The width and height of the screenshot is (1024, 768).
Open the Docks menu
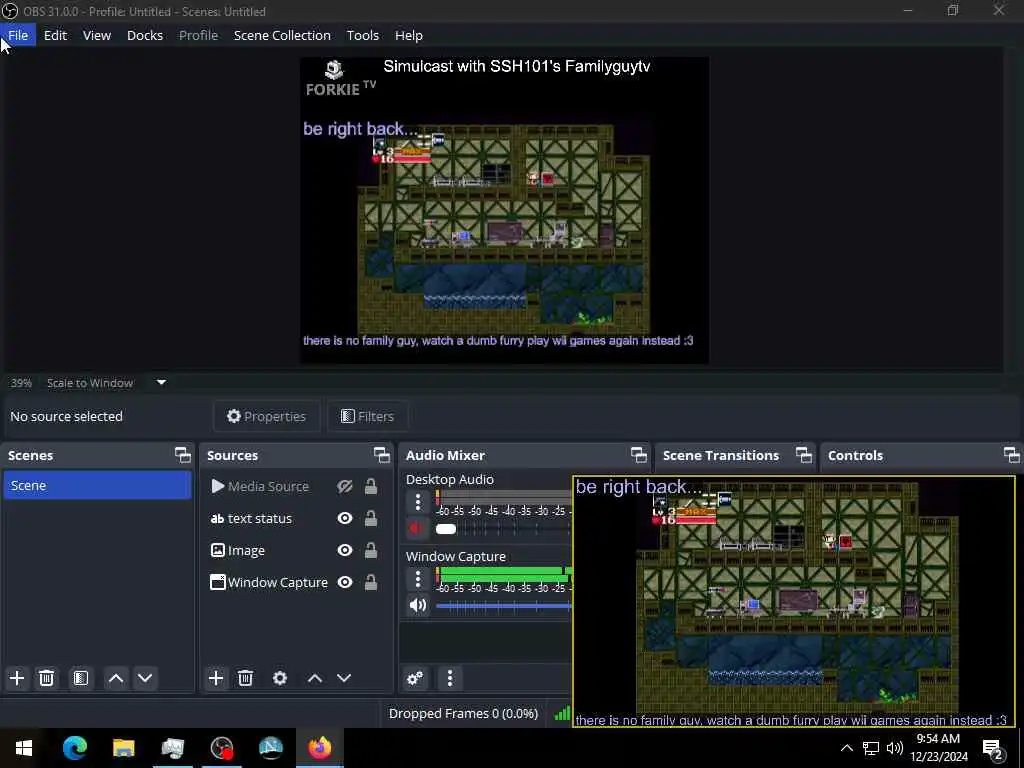(x=144, y=35)
